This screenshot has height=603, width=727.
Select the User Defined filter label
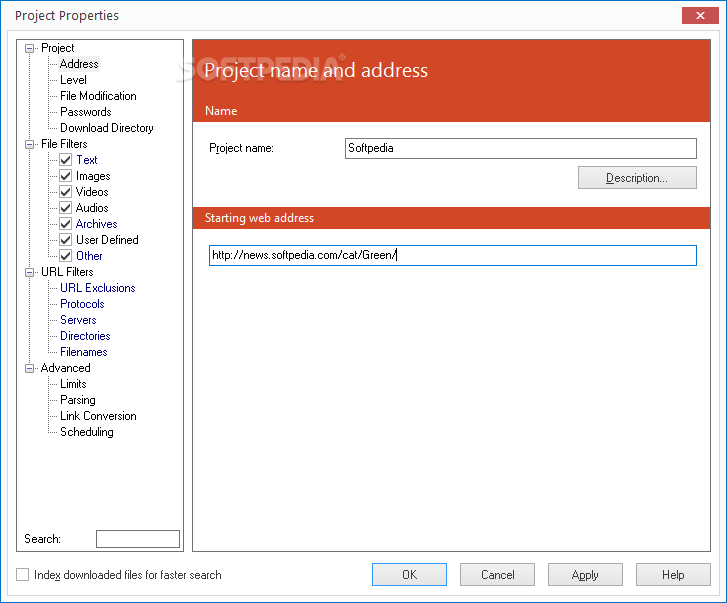pos(107,240)
